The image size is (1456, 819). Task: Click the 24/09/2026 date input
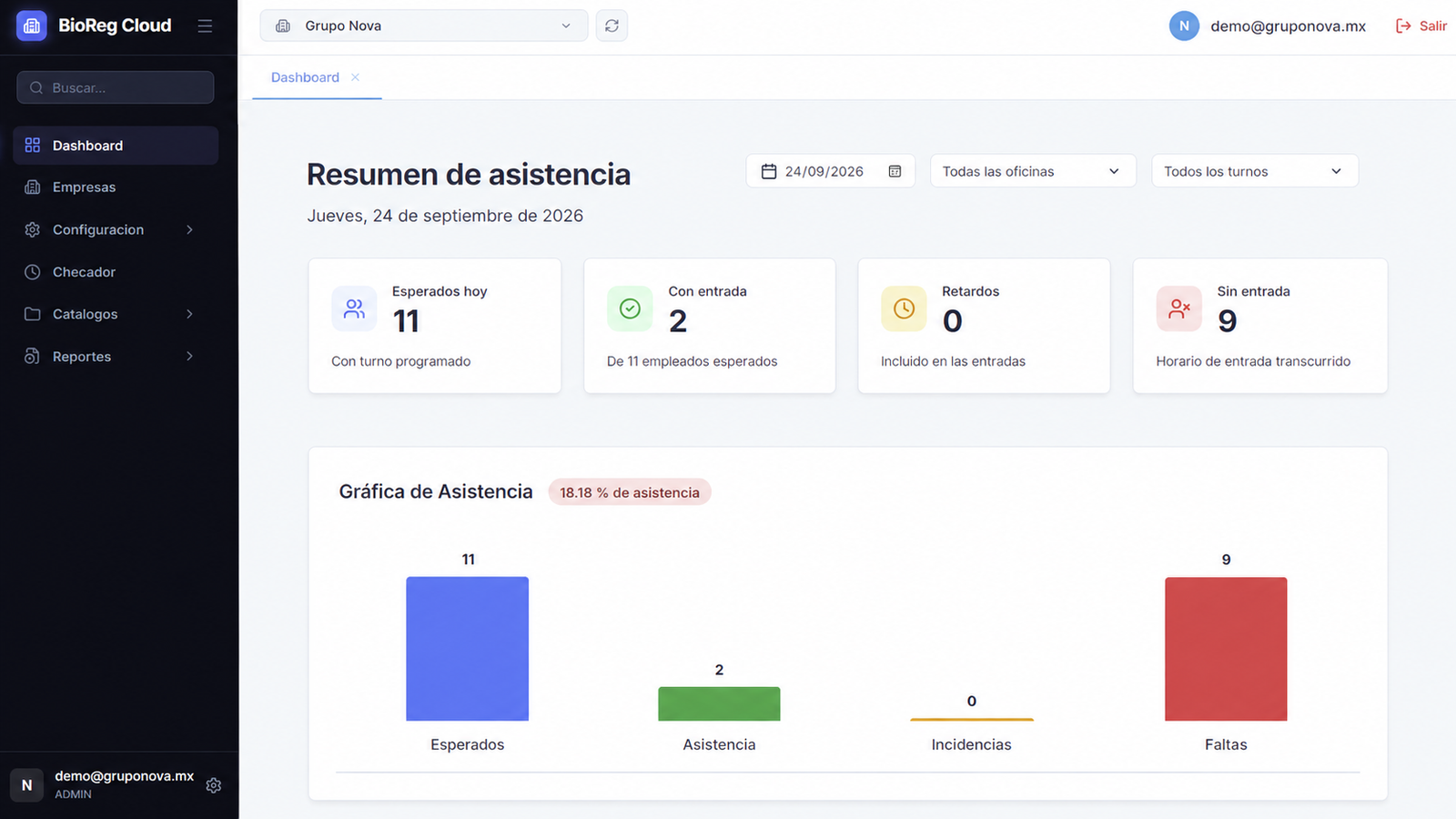coord(831,171)
